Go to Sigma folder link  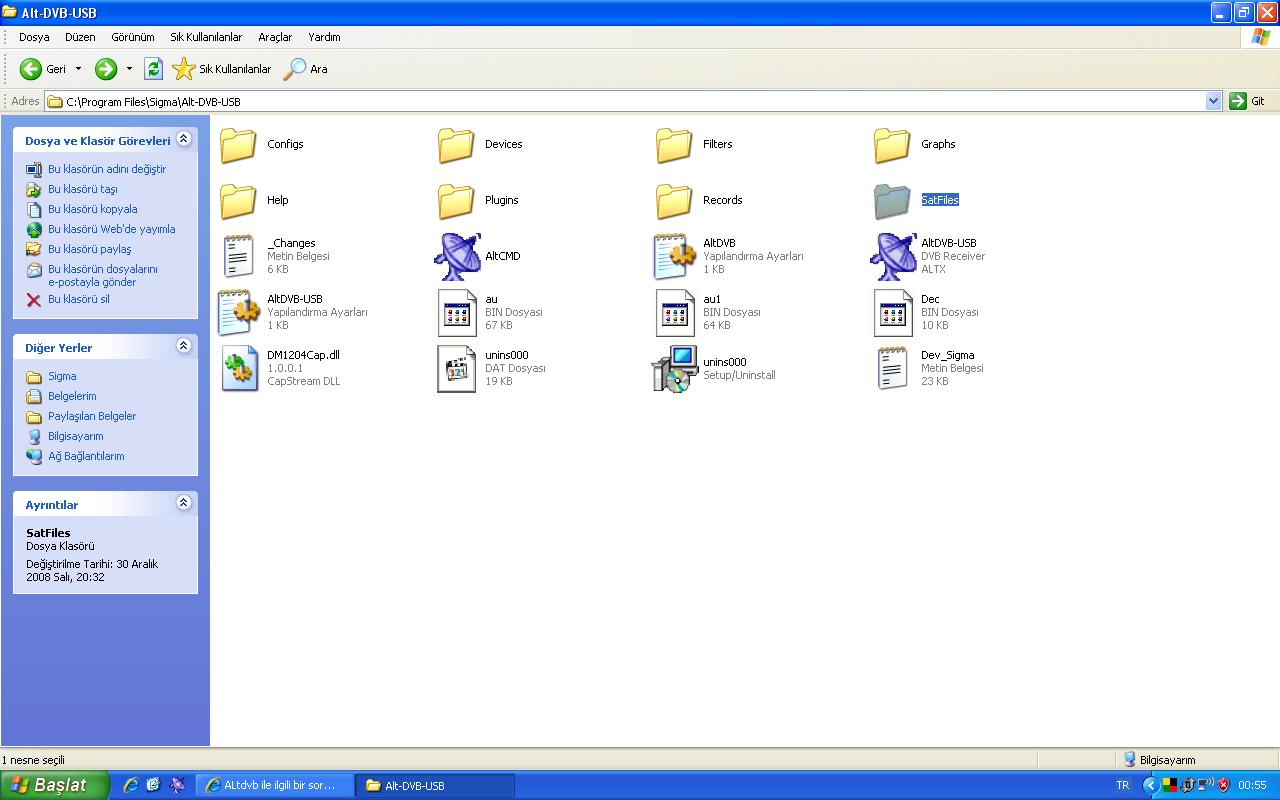click(62, 376)
